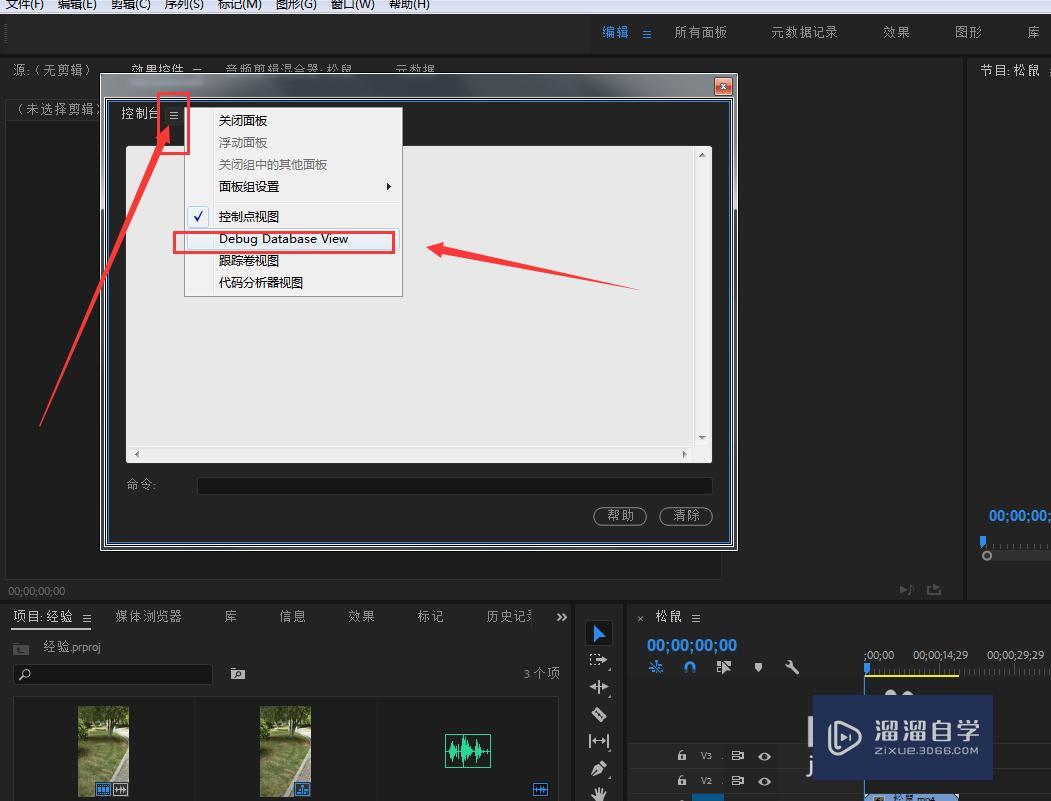Click the new bin from search icon
1051x801 pixels.
coord(237,674)
